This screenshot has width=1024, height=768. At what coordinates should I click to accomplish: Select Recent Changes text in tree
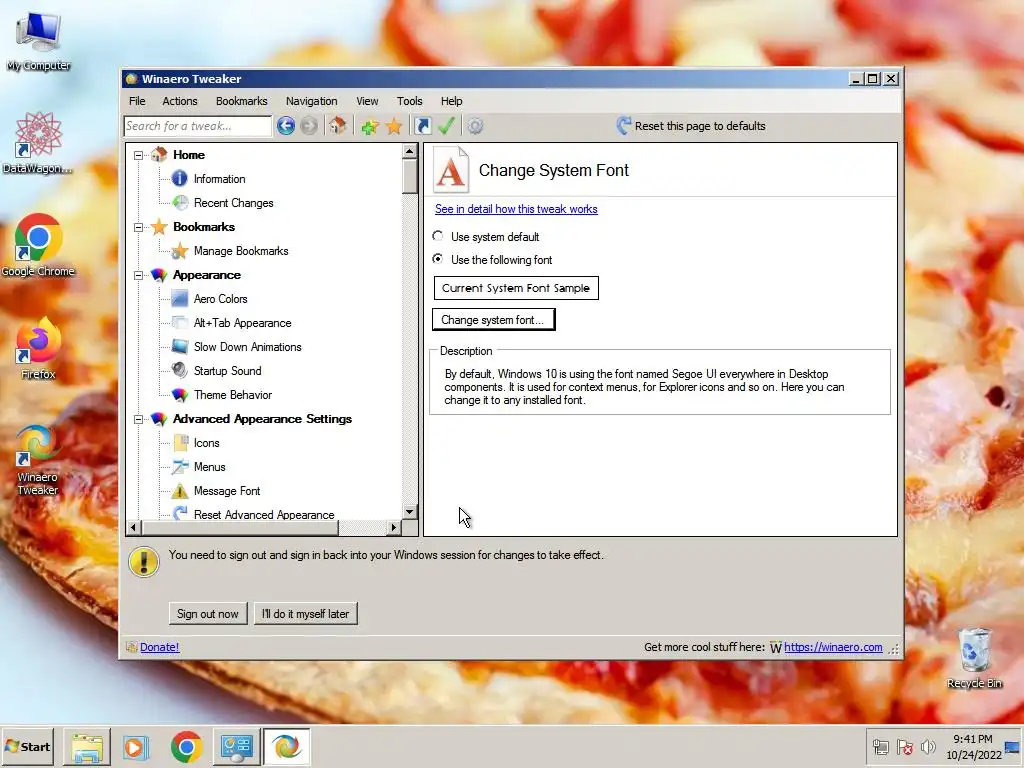233,203
